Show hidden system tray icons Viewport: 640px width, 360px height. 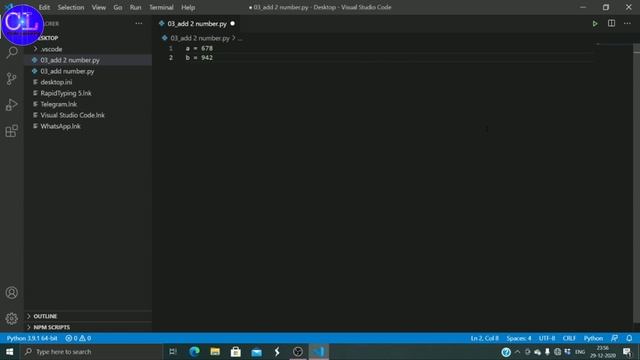point(518,351)
